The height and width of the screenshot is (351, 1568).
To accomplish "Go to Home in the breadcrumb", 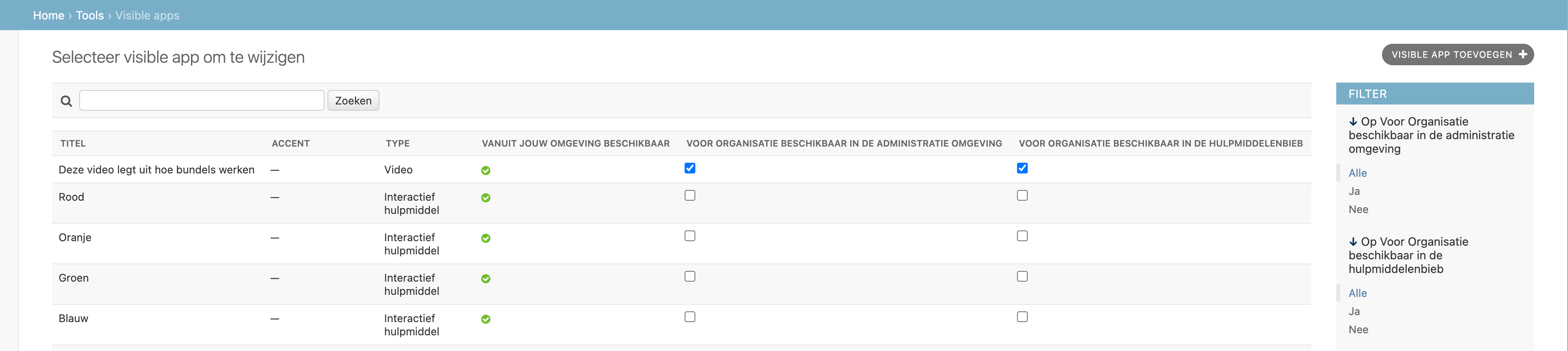I will pyautogui.click(x=49, y=15).
